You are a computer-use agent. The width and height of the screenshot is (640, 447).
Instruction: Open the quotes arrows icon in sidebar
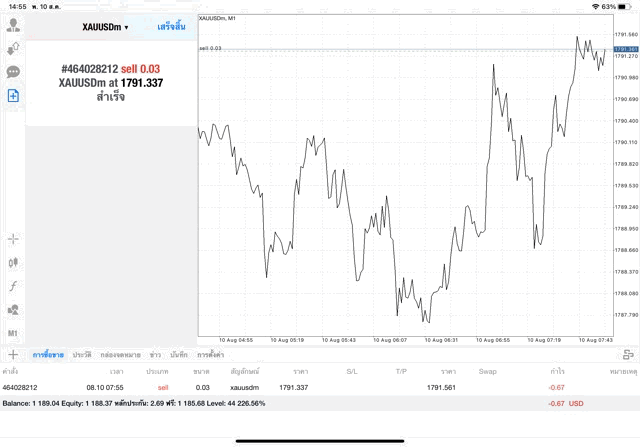pyautogui.click(x=14, y=47)
